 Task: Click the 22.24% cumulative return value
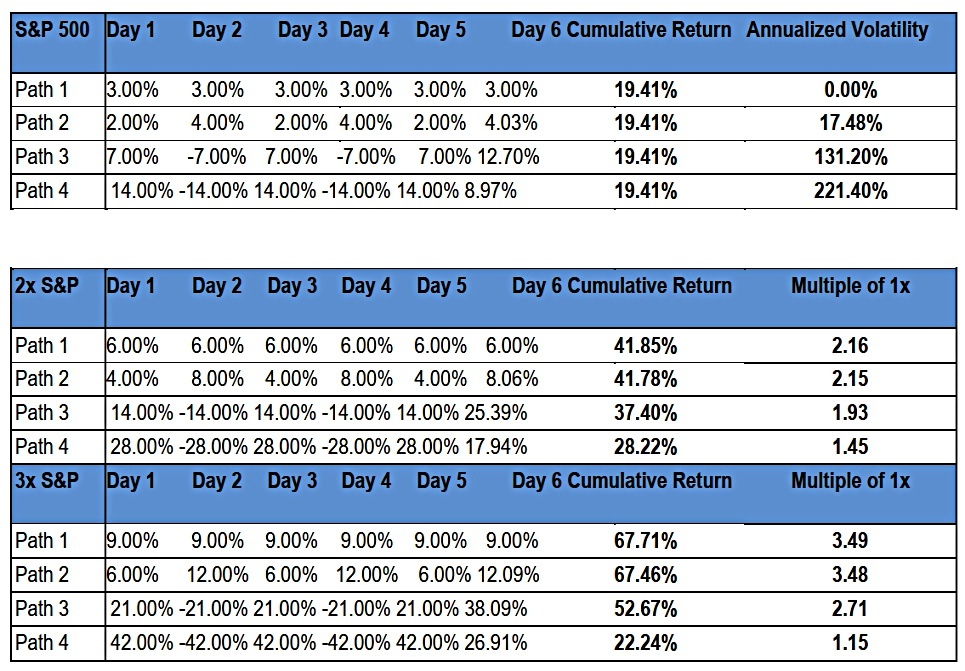[645, 643]
